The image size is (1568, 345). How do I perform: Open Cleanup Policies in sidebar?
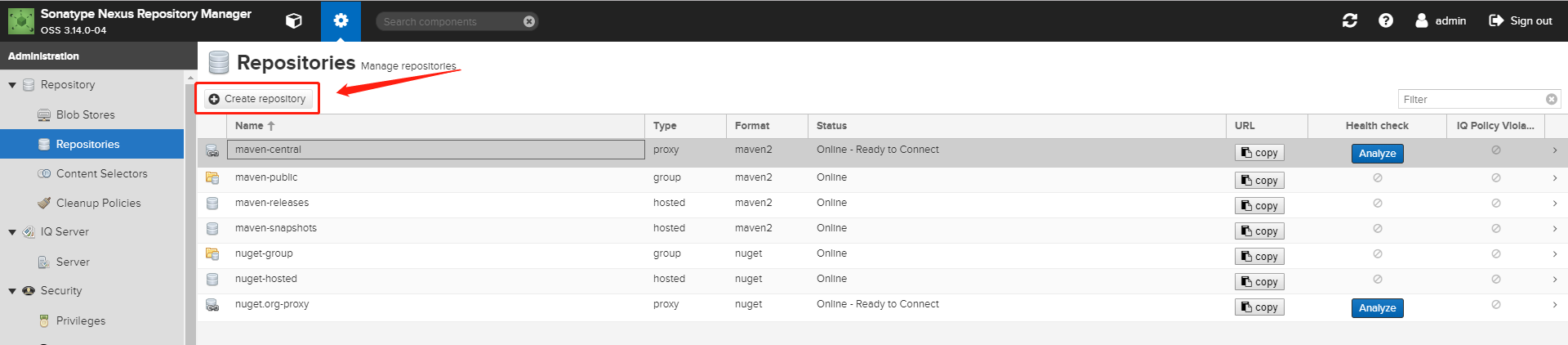click(x=98, y=203)
